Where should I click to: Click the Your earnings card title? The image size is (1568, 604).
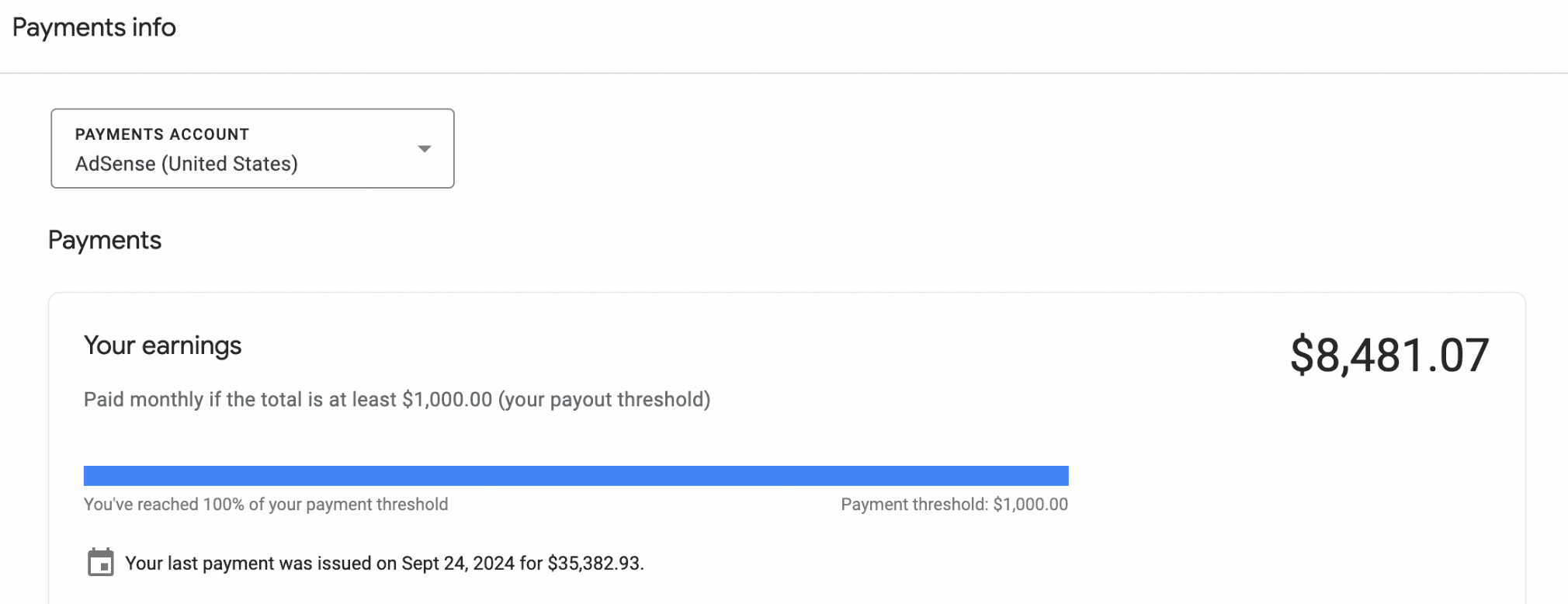coord(162,345)
